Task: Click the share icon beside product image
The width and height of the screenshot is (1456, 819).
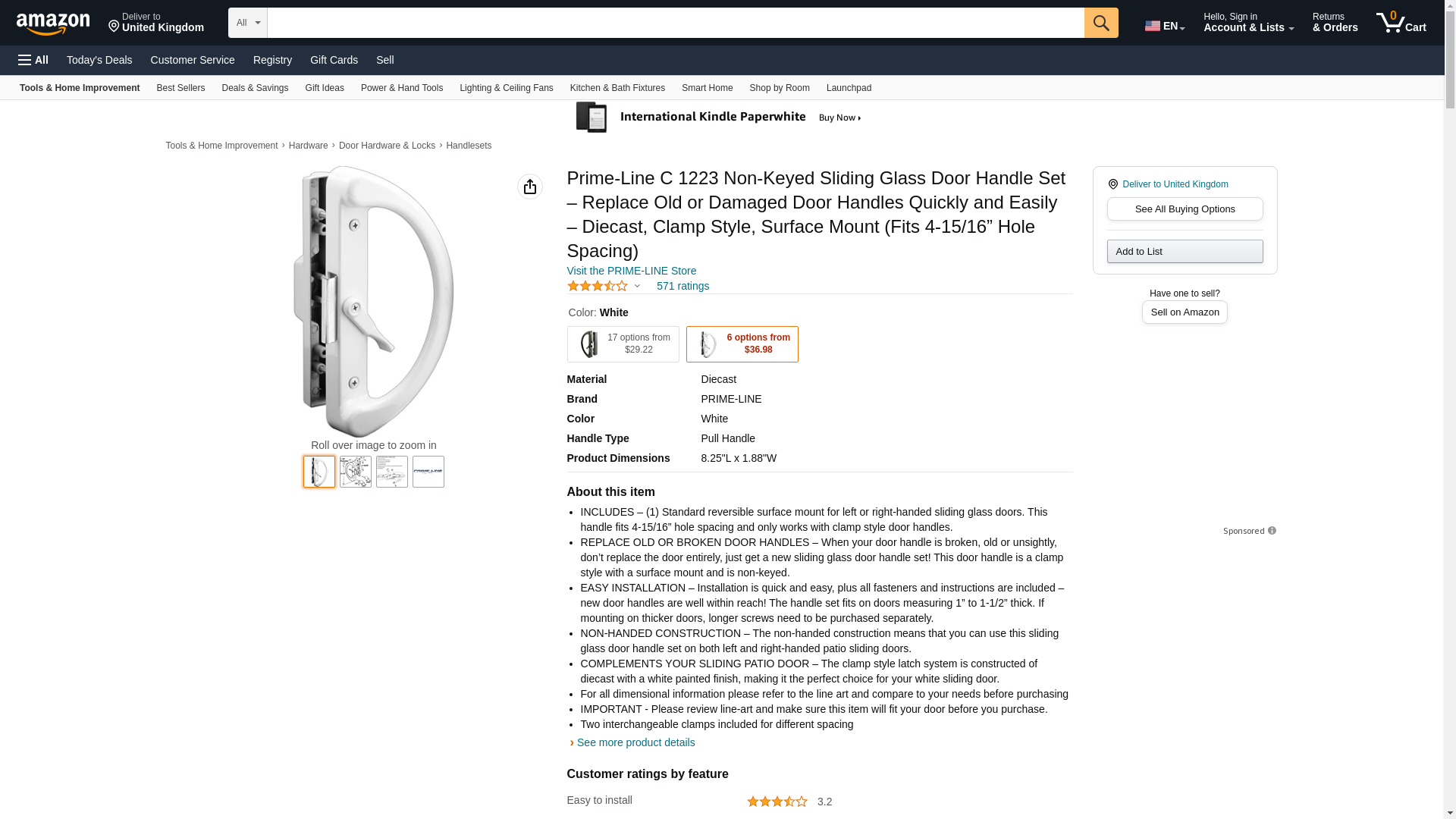Action: [530, 187]
